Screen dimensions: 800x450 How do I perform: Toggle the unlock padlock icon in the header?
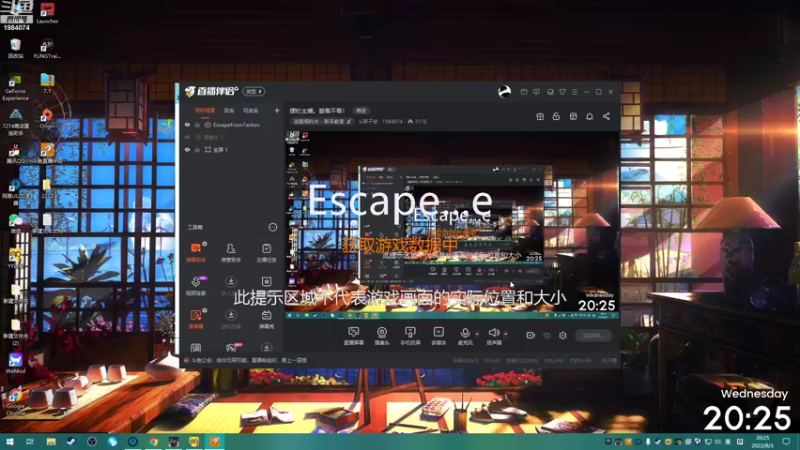pos(556,116)
